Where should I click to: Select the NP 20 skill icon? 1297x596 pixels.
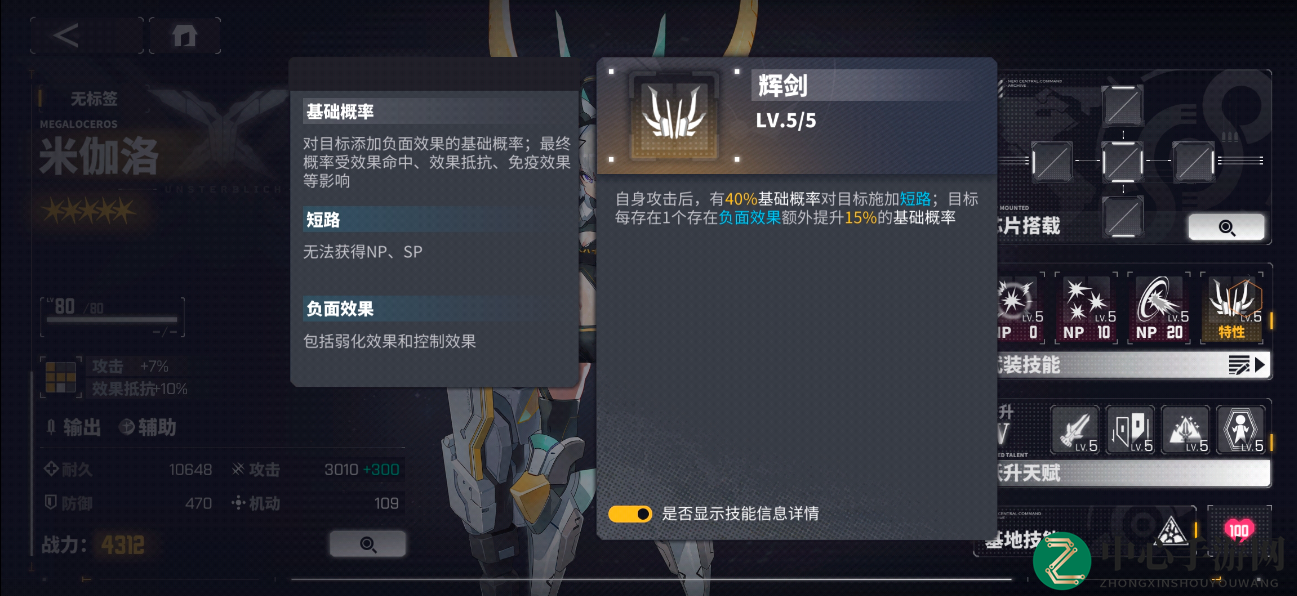point(1160,309)
